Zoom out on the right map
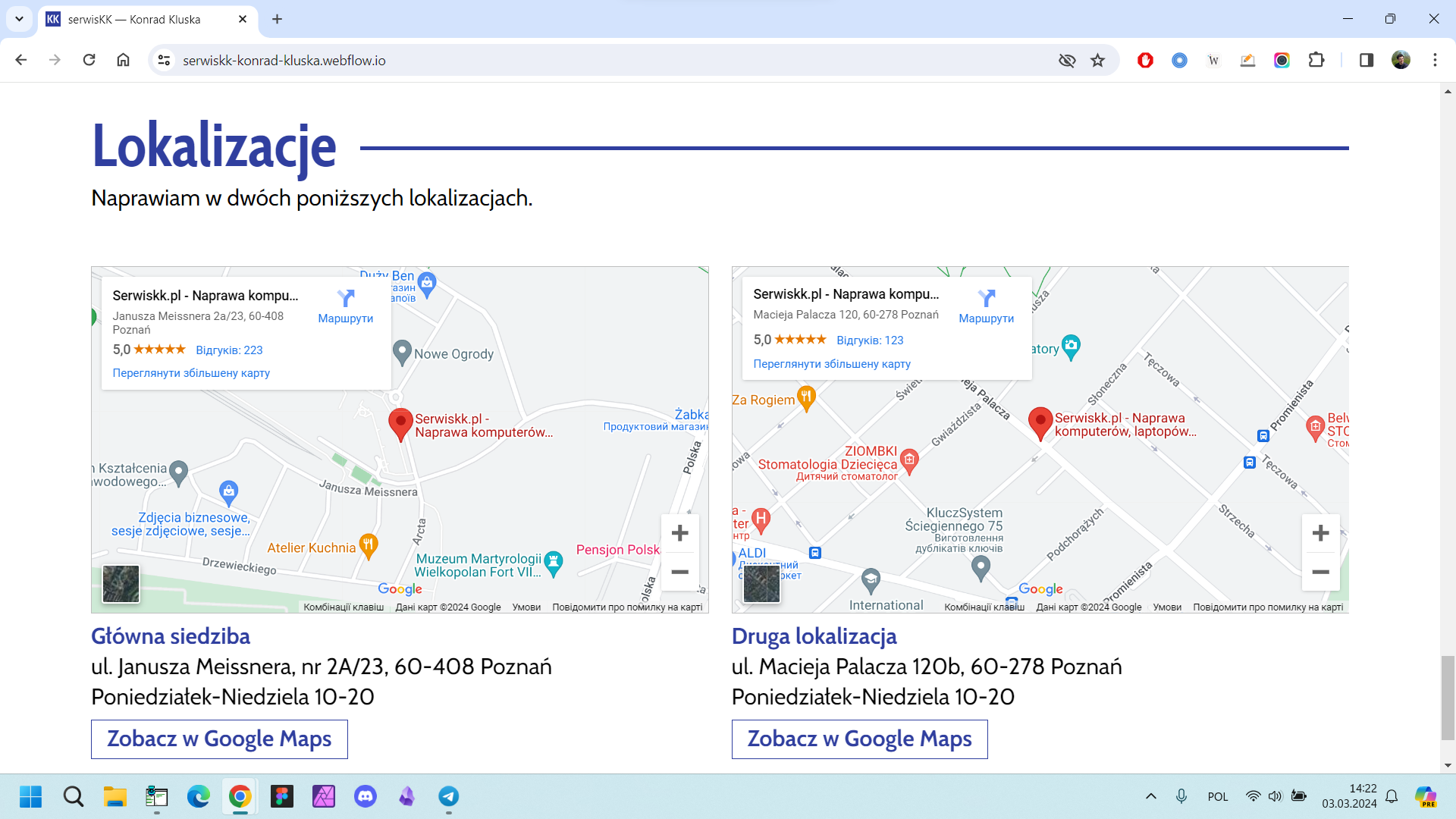 pyautogui.click(x=1321, y=572)
